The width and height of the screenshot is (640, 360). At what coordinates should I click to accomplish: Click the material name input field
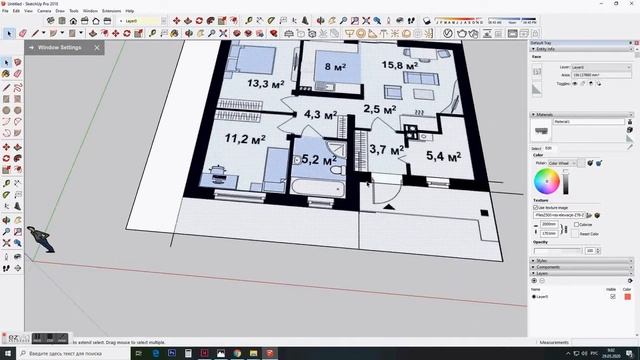pyautogui.click(x=589, y=122)
